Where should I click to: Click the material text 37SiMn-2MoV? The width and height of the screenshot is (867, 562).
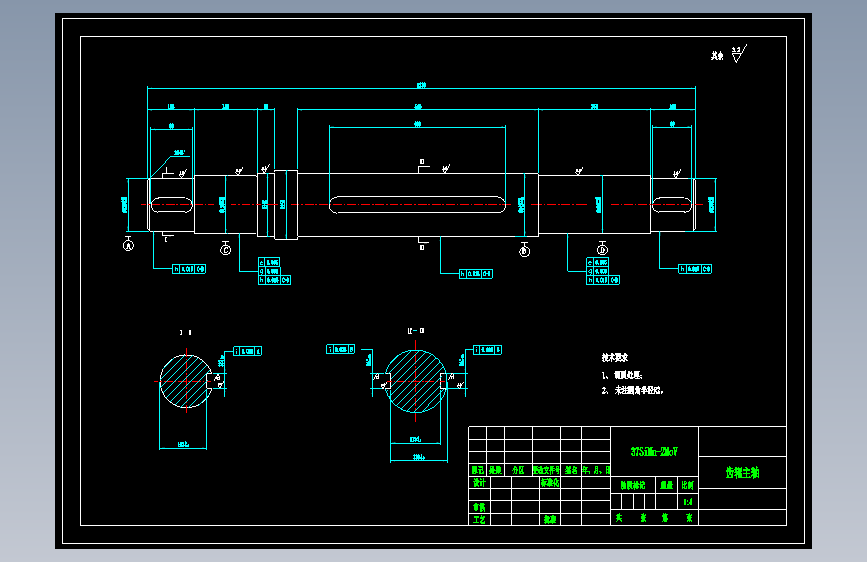(x=654, y=451)
